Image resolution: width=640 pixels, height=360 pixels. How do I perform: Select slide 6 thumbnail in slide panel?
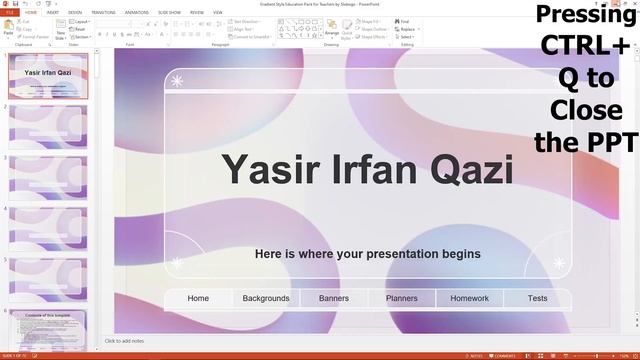[x=48, y=330]
